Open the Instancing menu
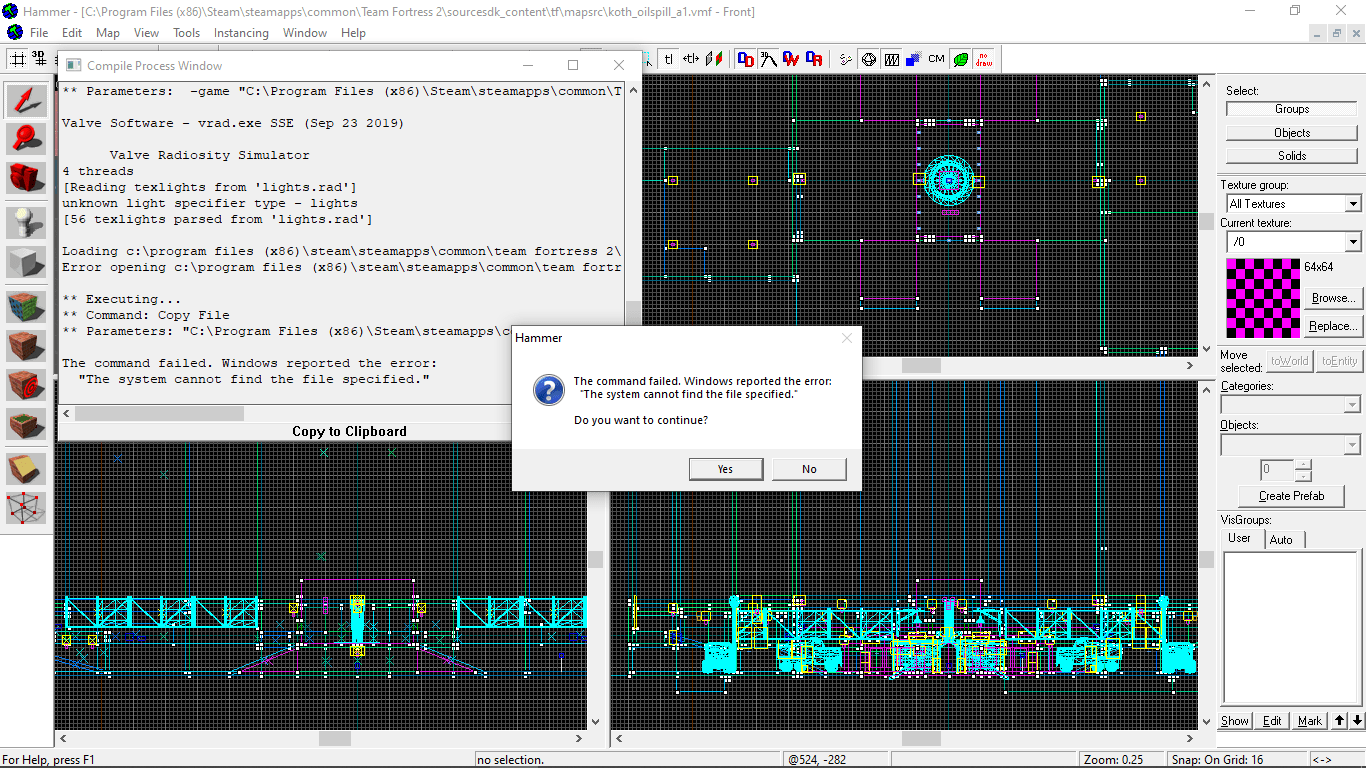 [x=241, y=33]
